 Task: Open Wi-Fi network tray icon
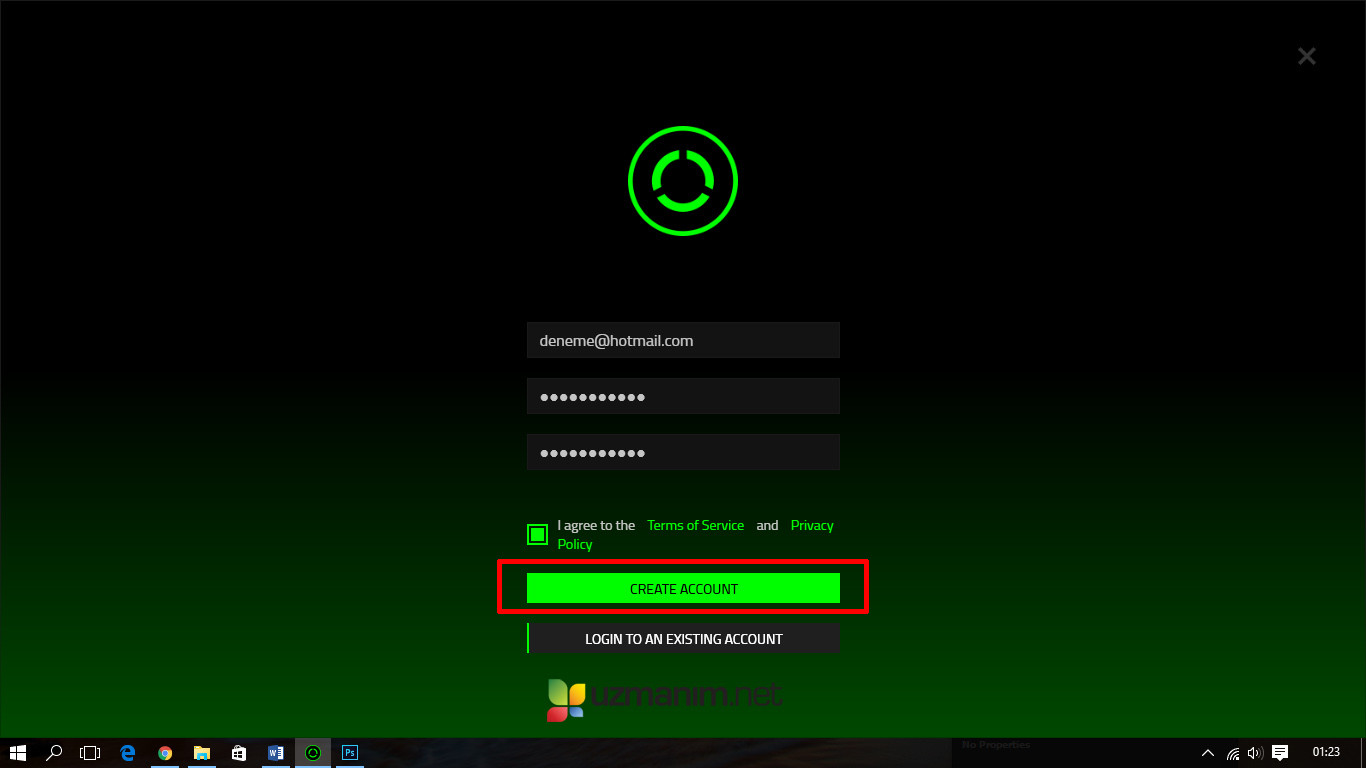pos(1233,753)
